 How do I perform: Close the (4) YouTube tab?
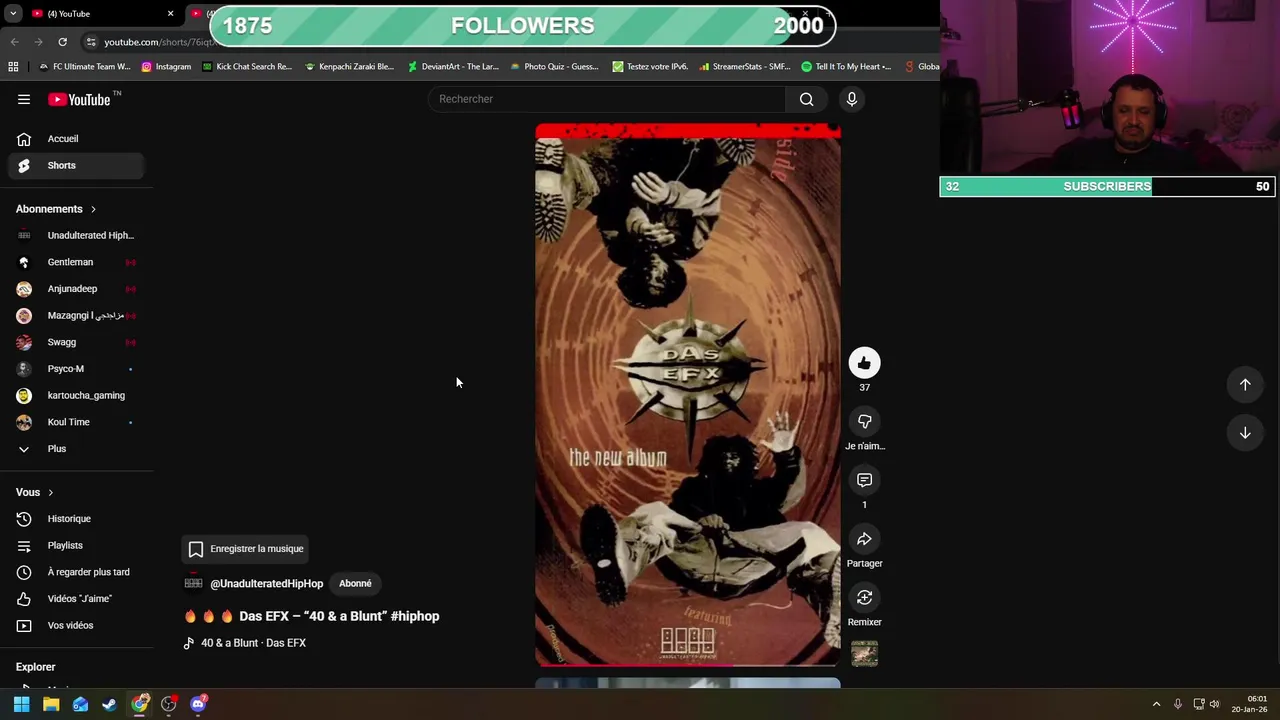pyautogui.click(x=170, y=14)
